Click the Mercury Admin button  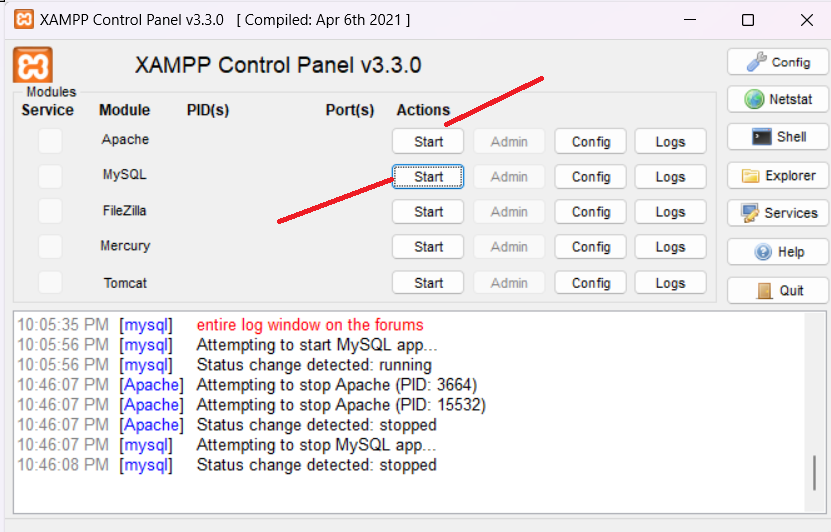509,247
